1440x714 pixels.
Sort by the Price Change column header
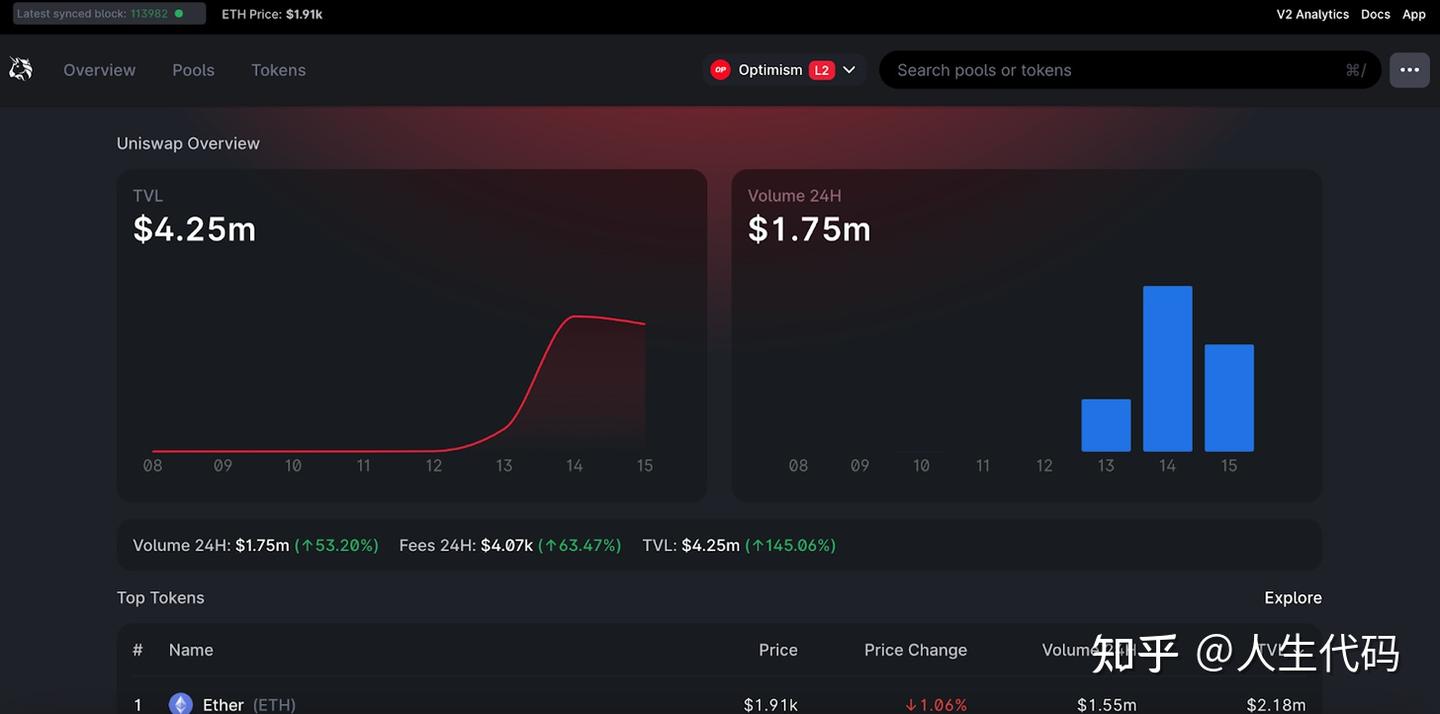tap(915, 650)
